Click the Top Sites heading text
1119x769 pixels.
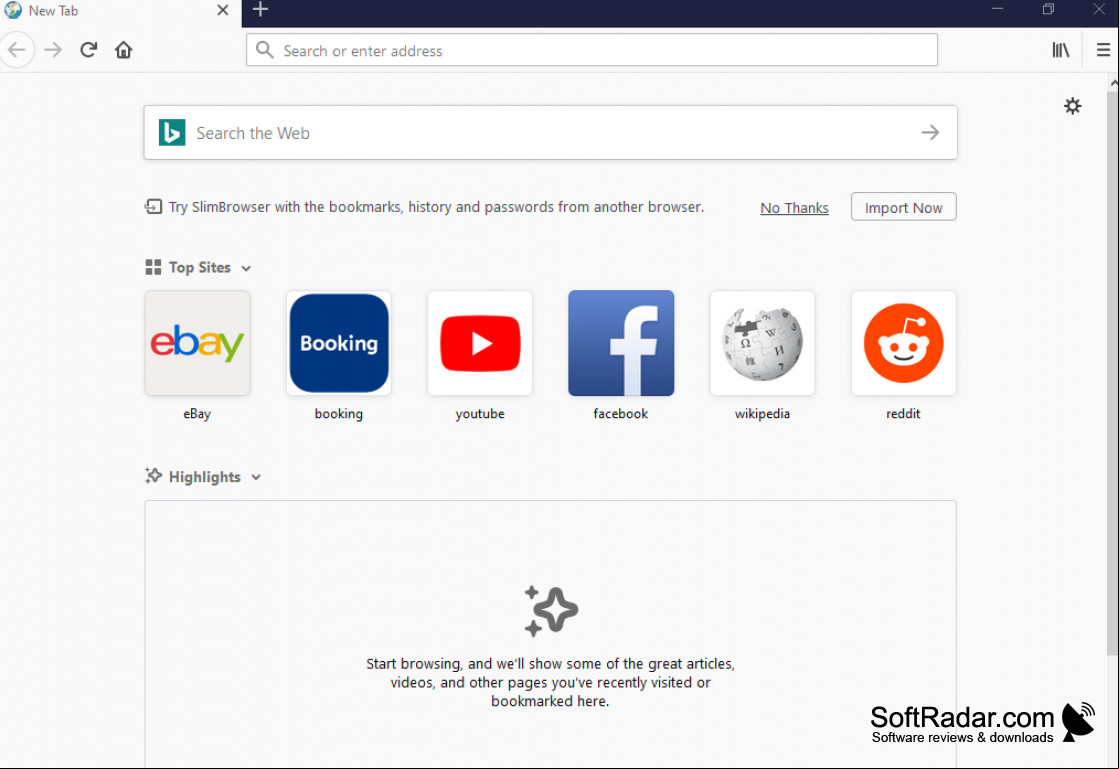(x=200, y=268)
